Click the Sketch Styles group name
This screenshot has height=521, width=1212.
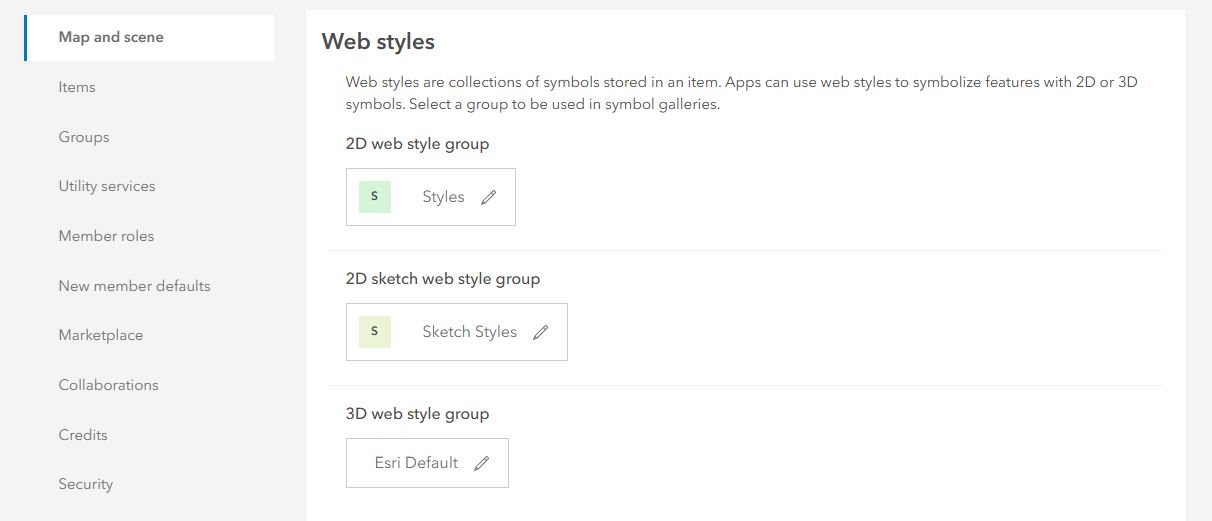click(x=469, y=332)
